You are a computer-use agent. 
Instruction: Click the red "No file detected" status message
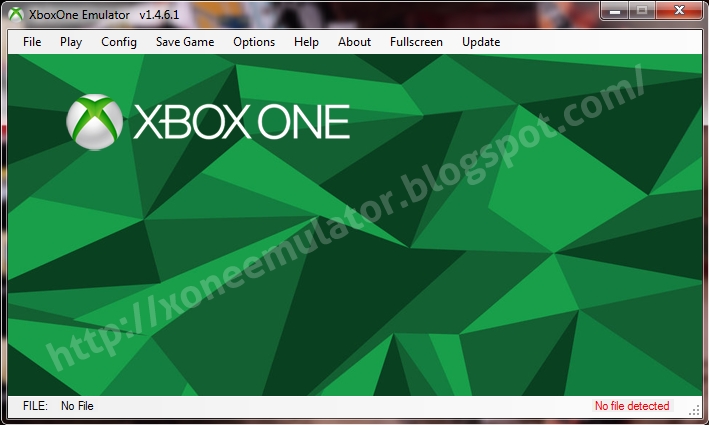(x=632, y=406)
